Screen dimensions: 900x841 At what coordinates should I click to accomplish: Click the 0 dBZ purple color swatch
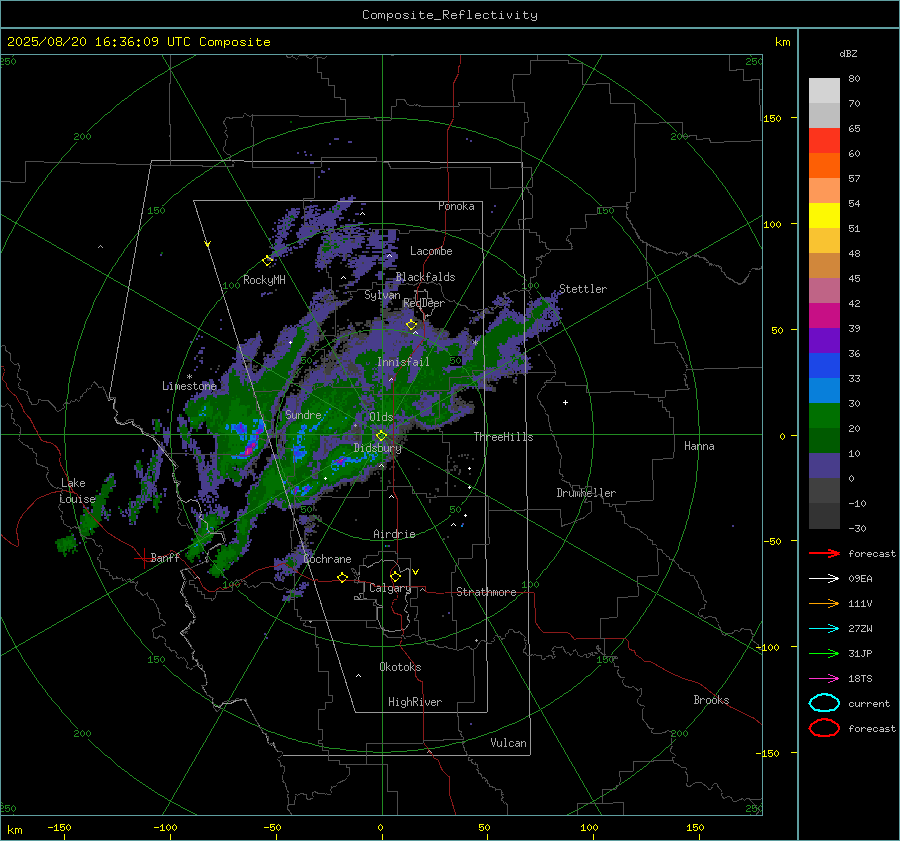click(824, 465)
